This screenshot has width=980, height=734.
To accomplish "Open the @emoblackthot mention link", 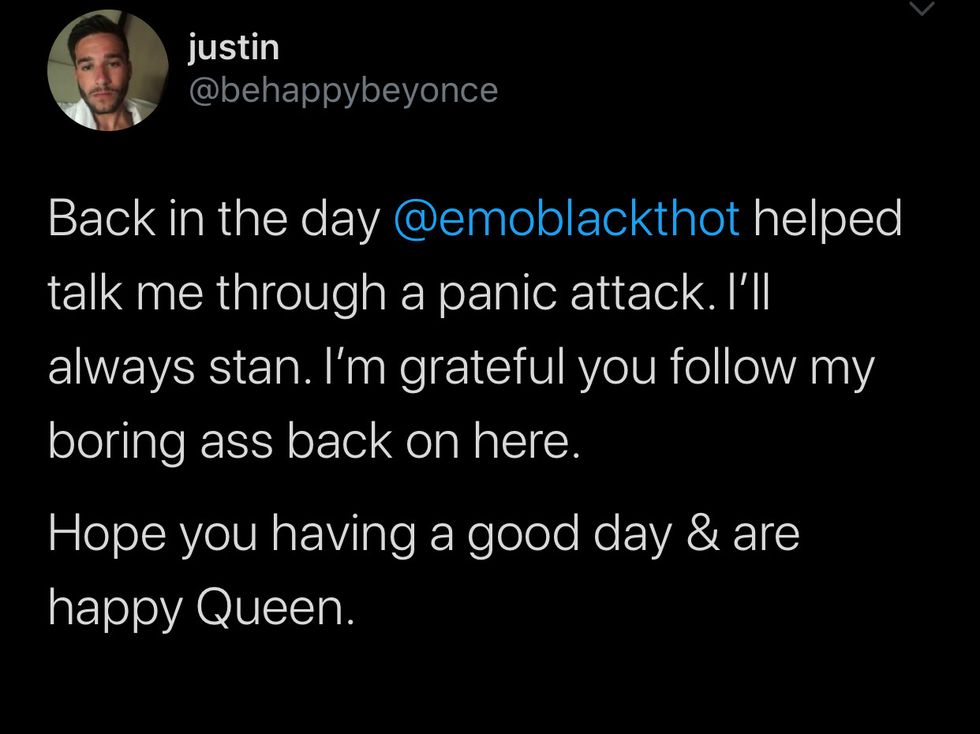I will tap(567, 220).
